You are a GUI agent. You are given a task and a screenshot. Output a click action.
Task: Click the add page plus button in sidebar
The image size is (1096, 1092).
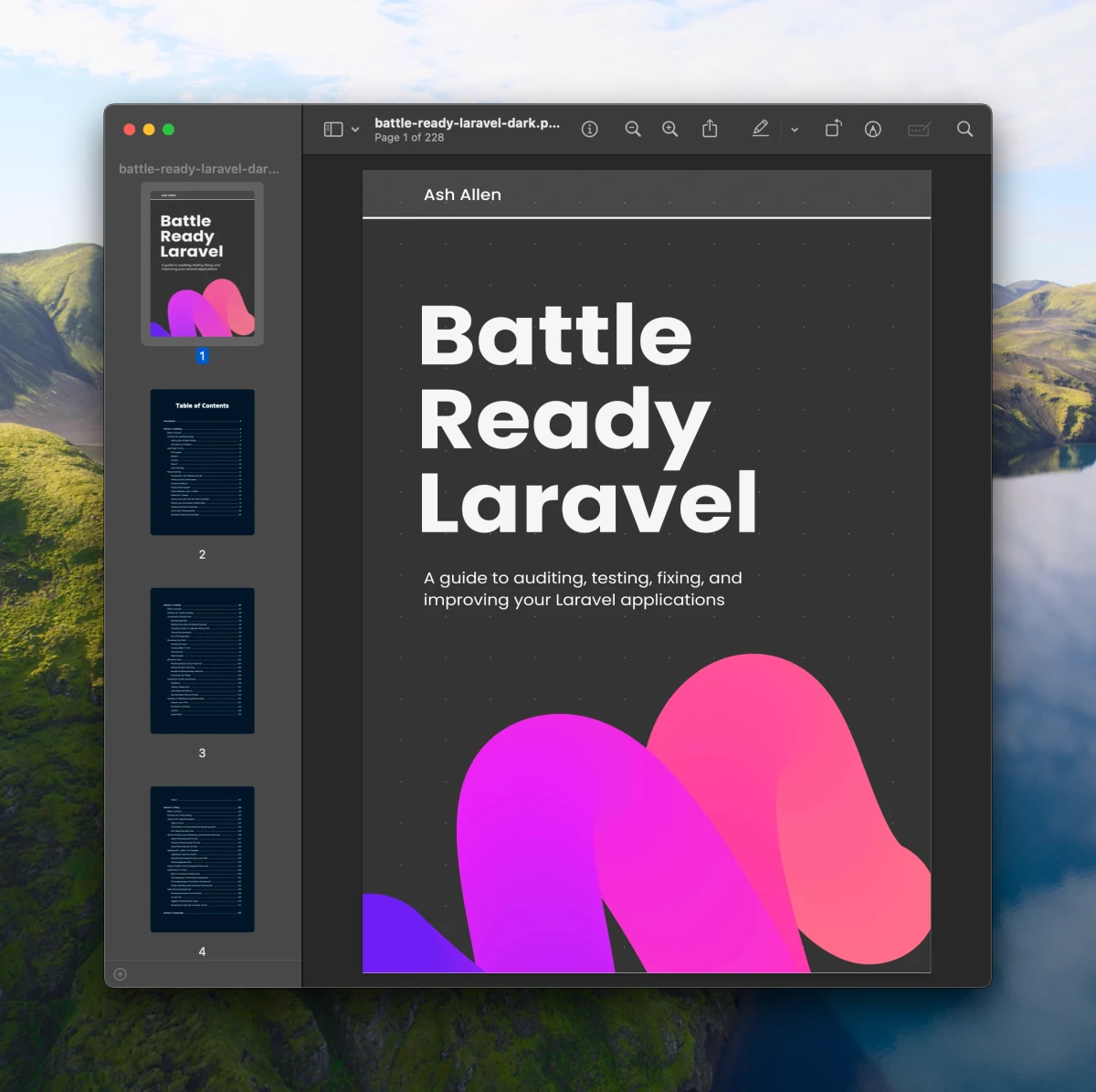[120, 974]
